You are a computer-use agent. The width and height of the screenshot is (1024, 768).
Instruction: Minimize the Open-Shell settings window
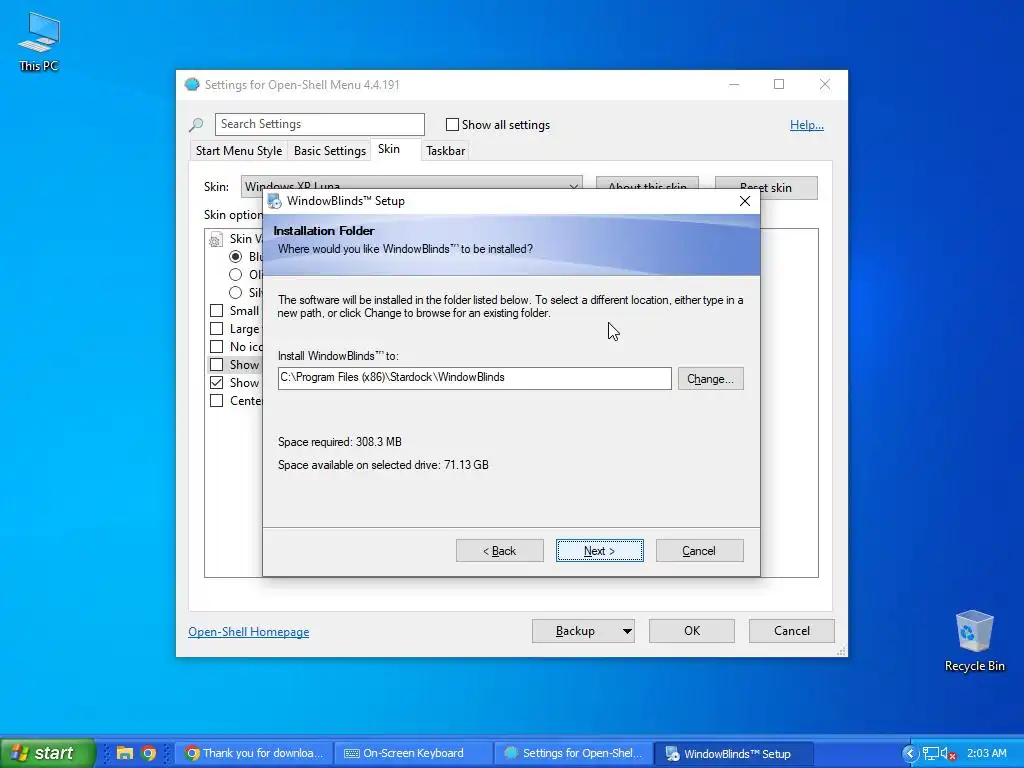point(734,84)
